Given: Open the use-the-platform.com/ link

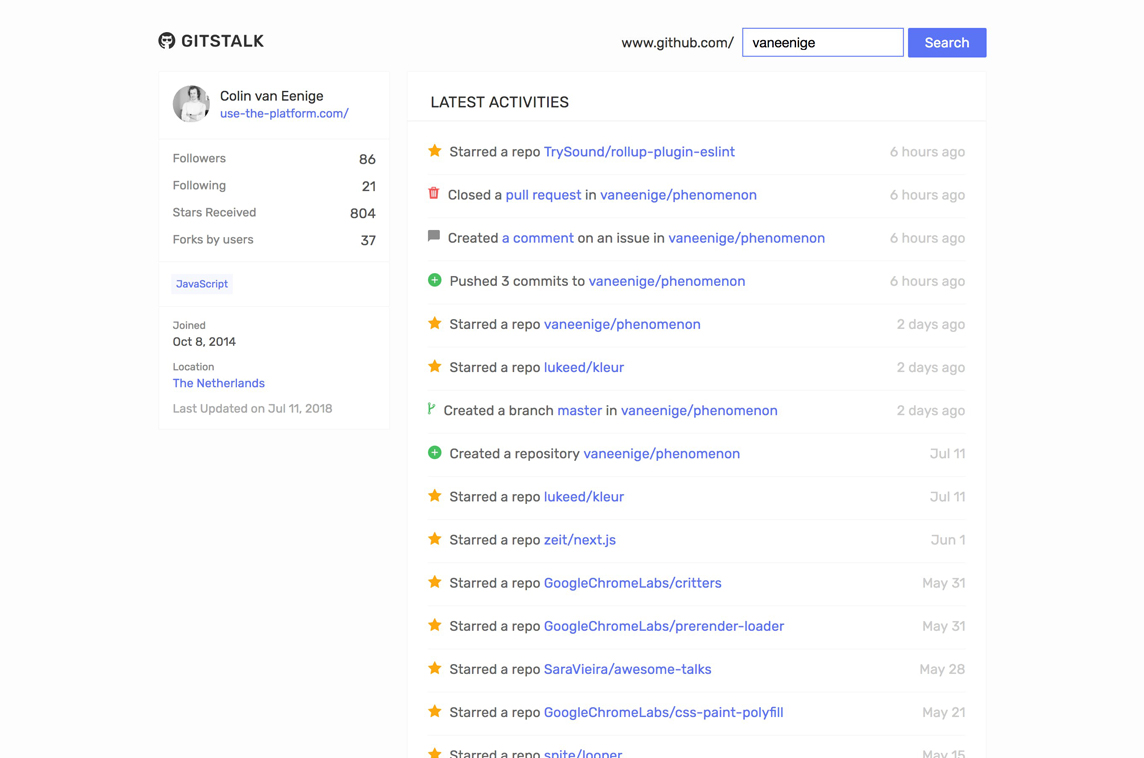Looking at the screenshot, I should pos(285,114).
